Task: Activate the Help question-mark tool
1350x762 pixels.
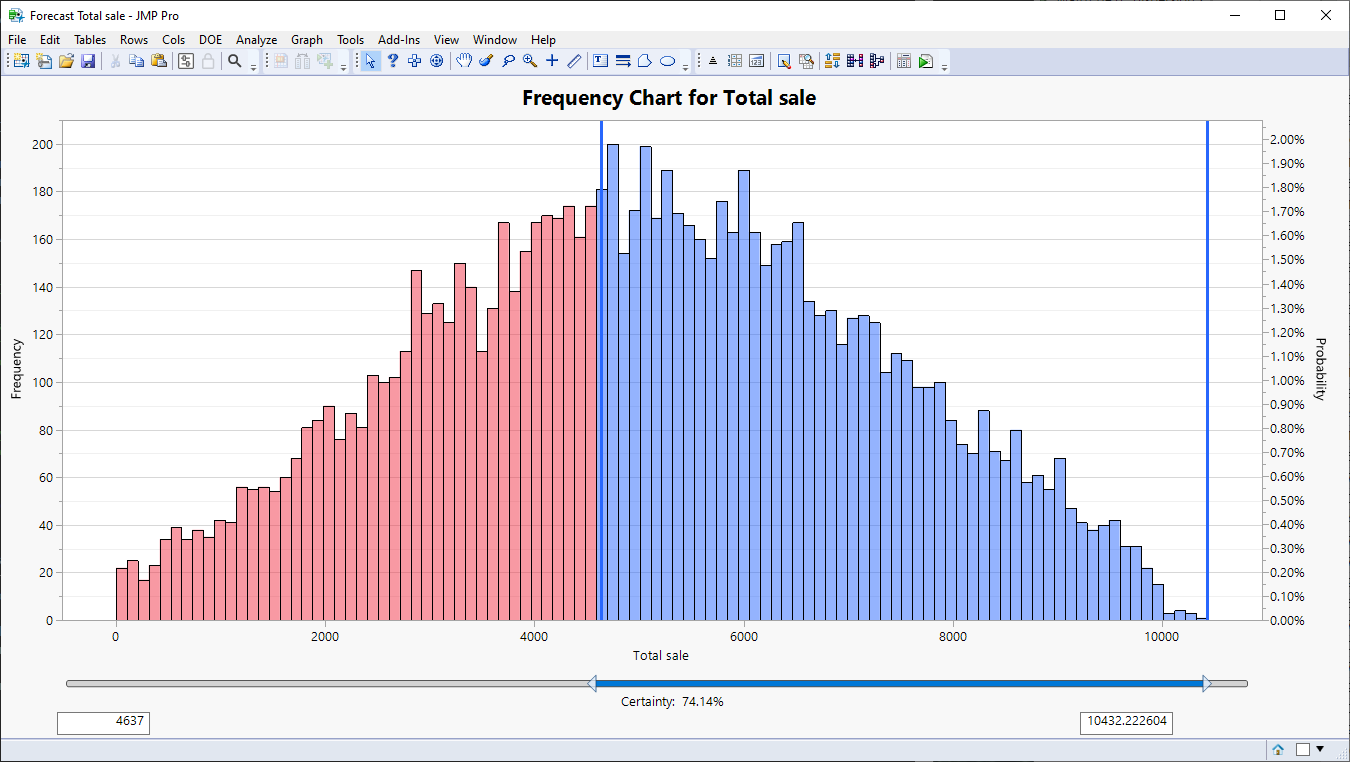Action: [392, 60]
